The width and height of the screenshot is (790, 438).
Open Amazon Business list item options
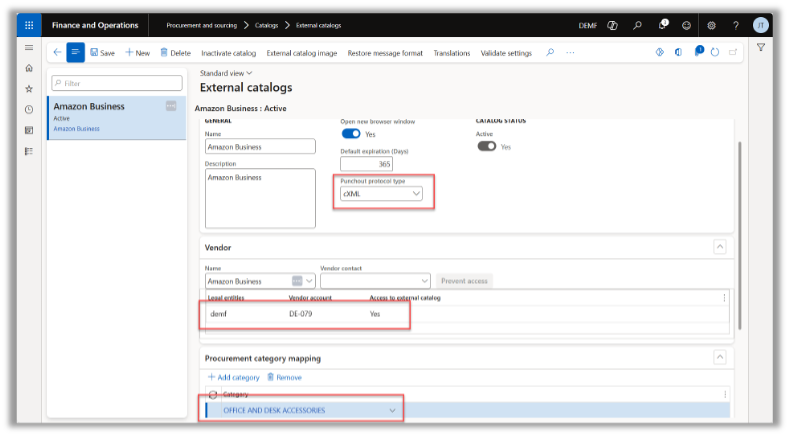(171, 106)
